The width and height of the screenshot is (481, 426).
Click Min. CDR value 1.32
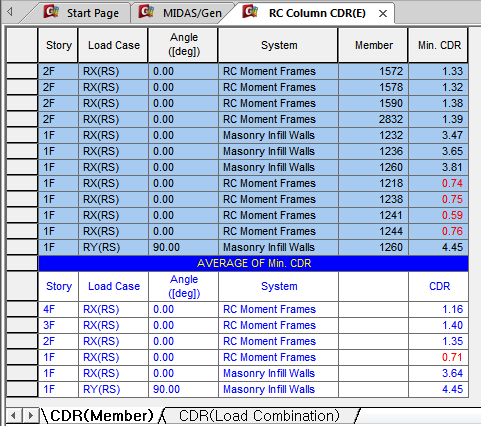click(439, 87)
